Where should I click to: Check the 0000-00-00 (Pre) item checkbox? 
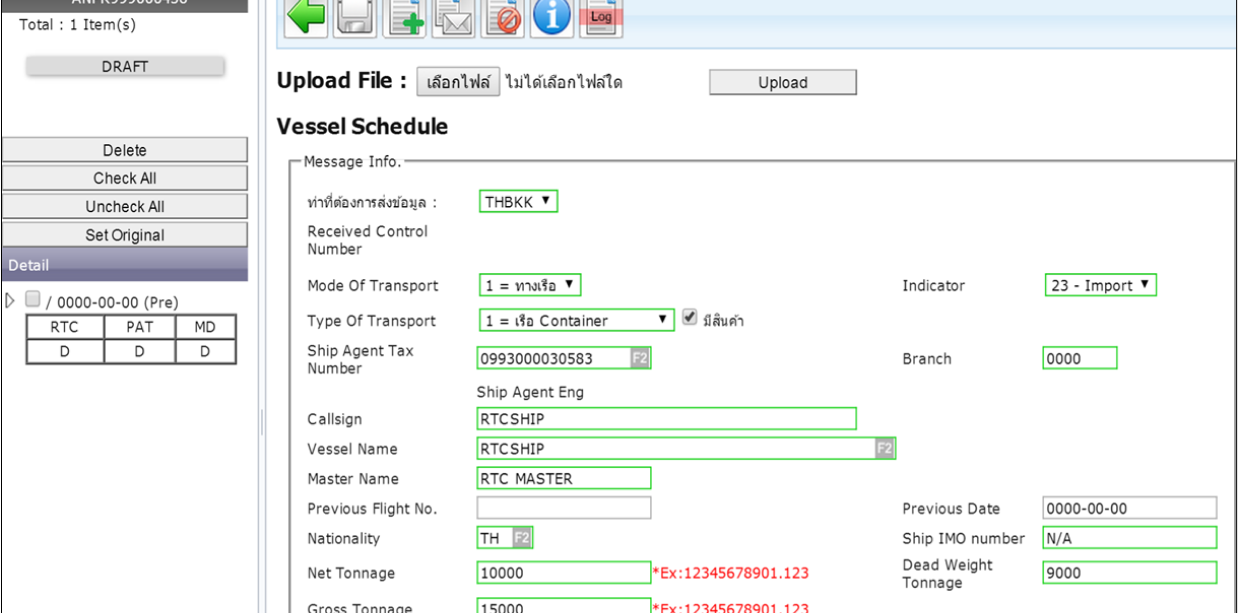pyautogui.click(x=32, y=300)
